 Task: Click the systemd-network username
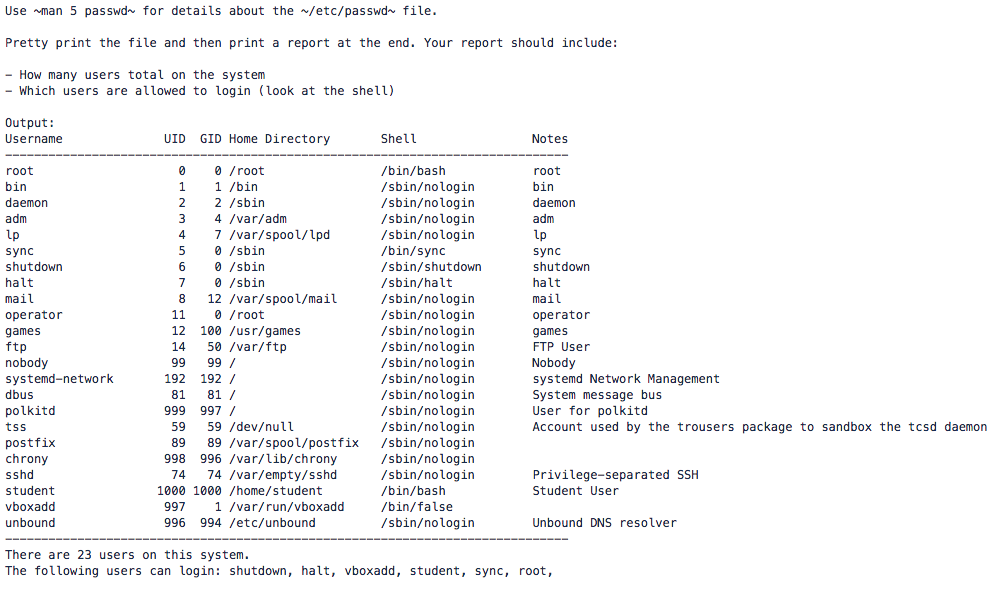(x=59, y=379)
